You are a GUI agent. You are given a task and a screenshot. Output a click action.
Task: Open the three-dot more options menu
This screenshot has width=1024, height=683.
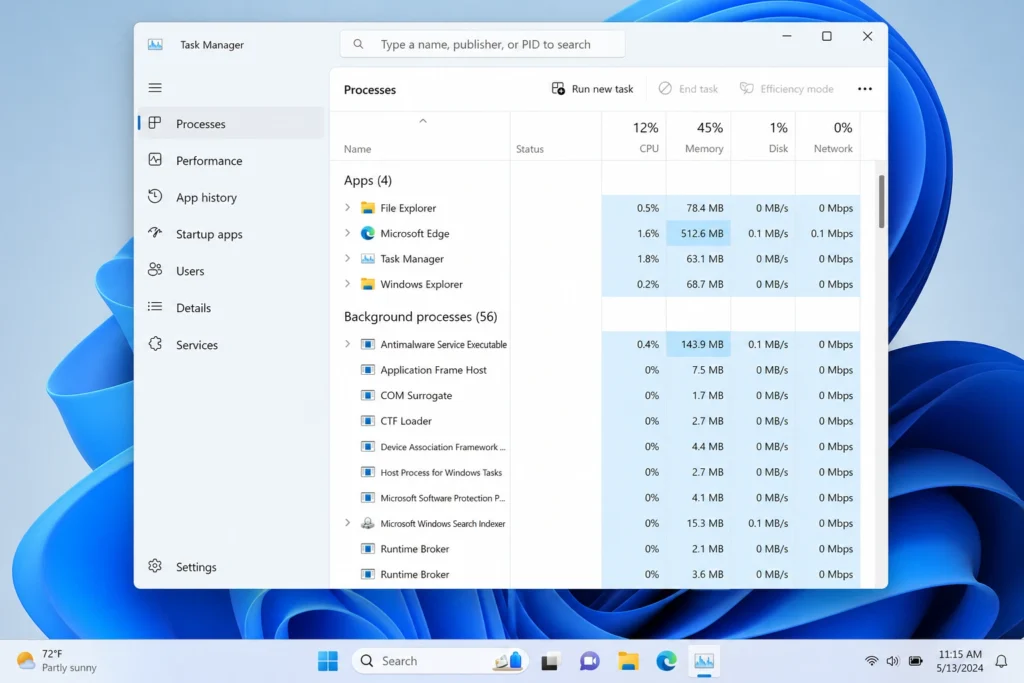[x=865, y=89]
